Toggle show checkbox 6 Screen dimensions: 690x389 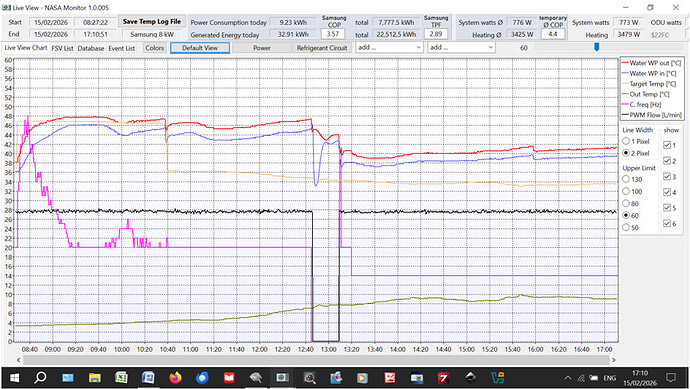coord(667,224)
